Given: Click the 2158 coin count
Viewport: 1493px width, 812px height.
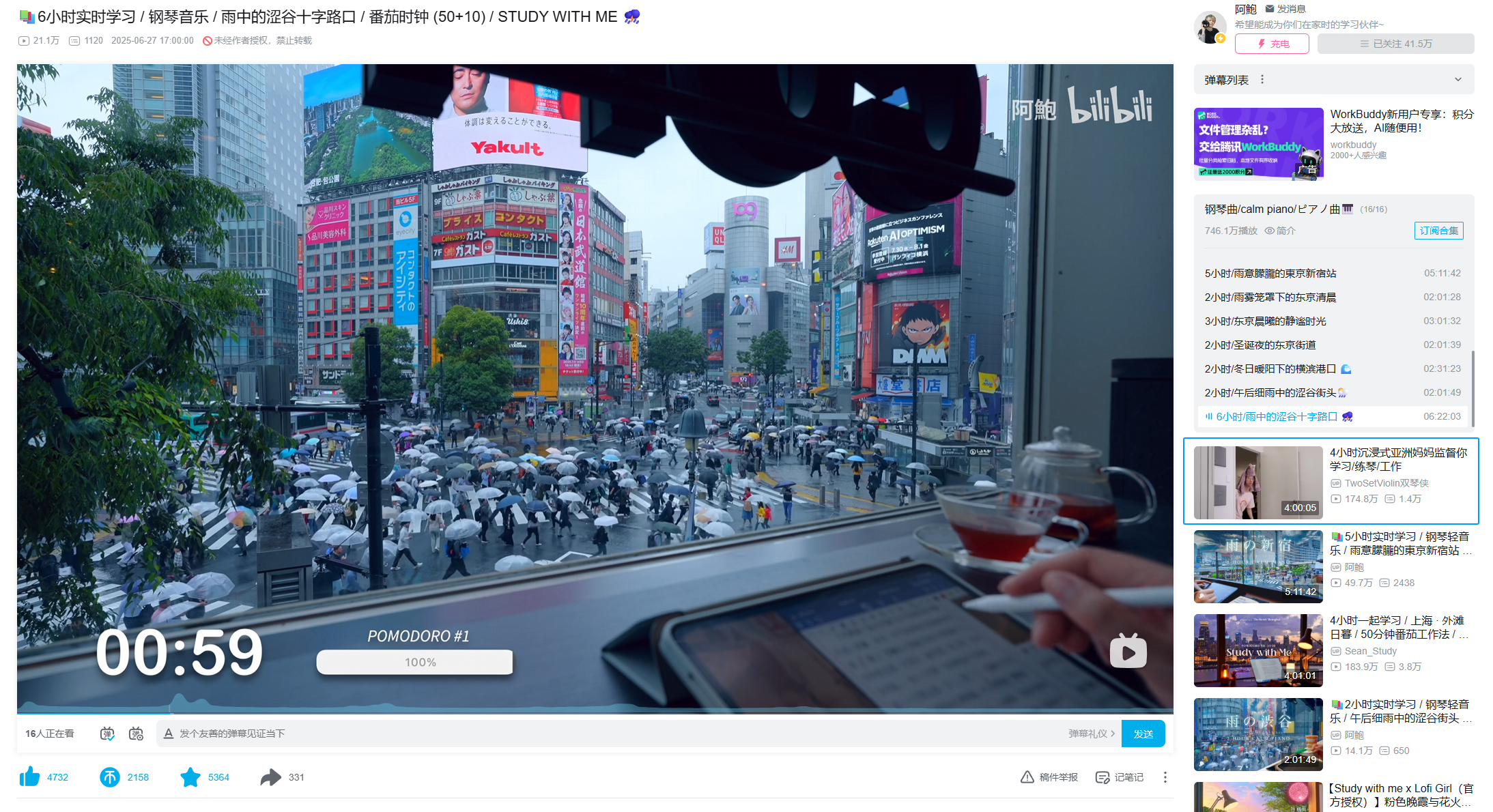Looking at the screenshot, I should (x=138, y=777).
